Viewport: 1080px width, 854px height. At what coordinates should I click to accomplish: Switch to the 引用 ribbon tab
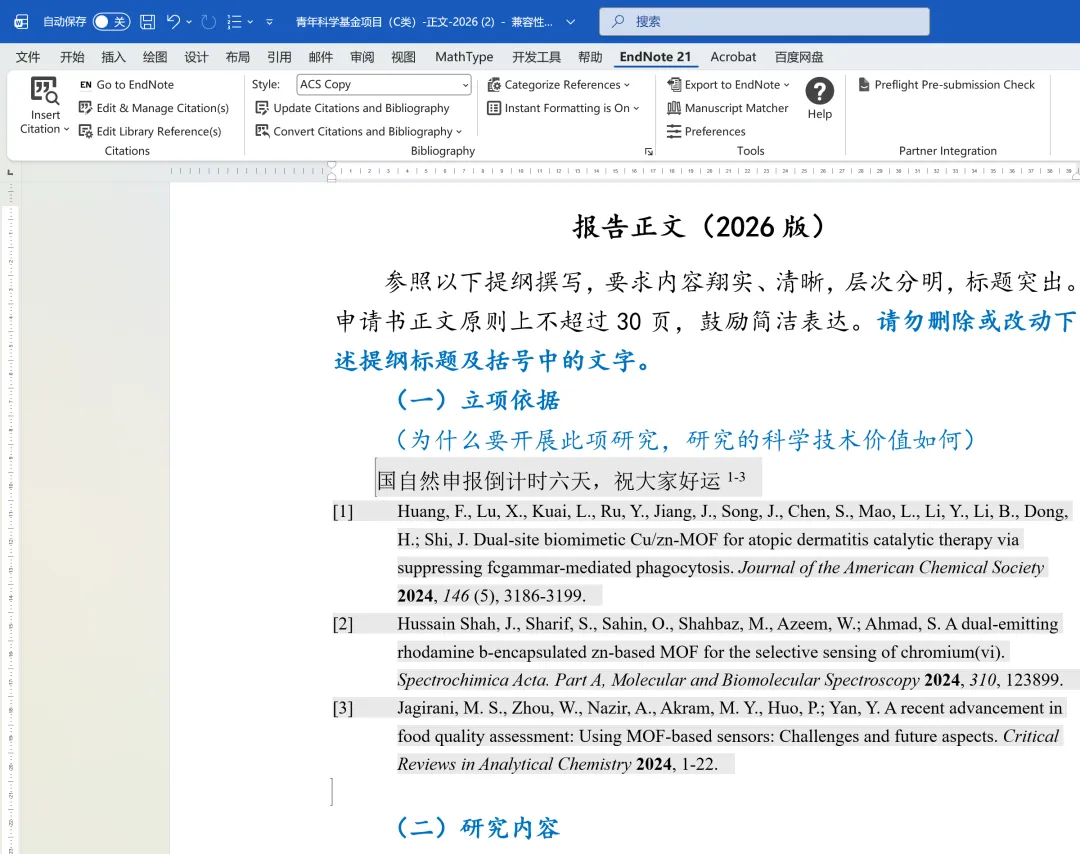point(279,57)
